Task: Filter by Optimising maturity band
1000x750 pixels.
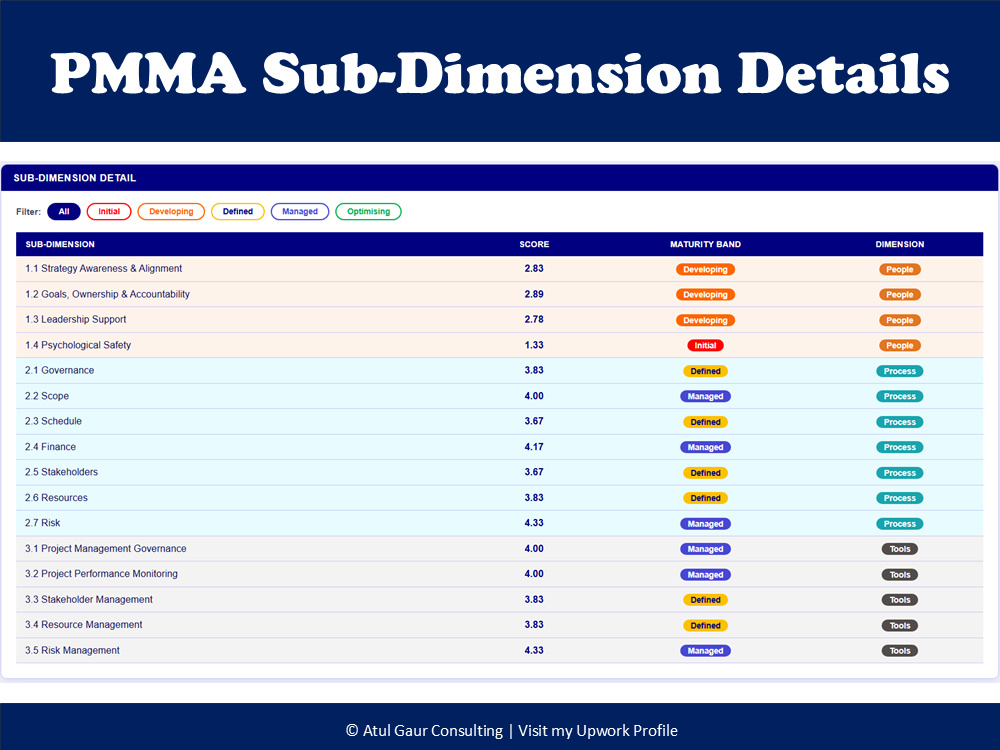Action: 369,211
